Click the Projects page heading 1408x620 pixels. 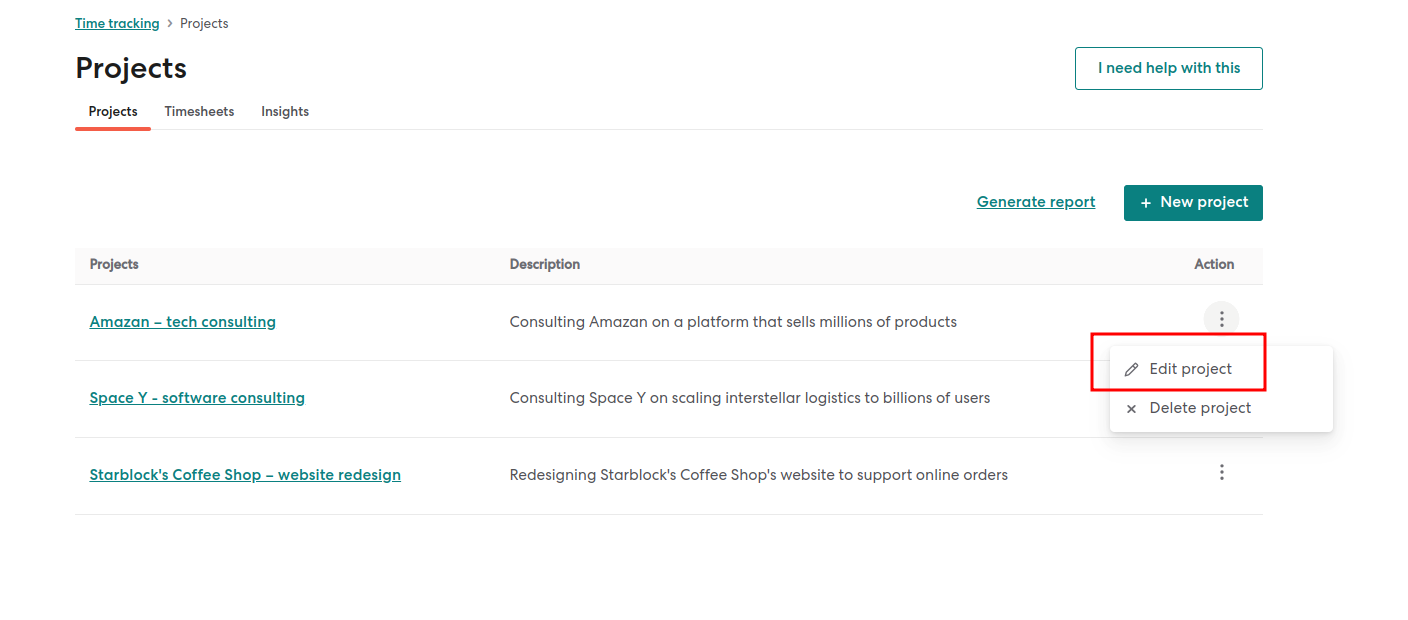[x=131, y=68]
